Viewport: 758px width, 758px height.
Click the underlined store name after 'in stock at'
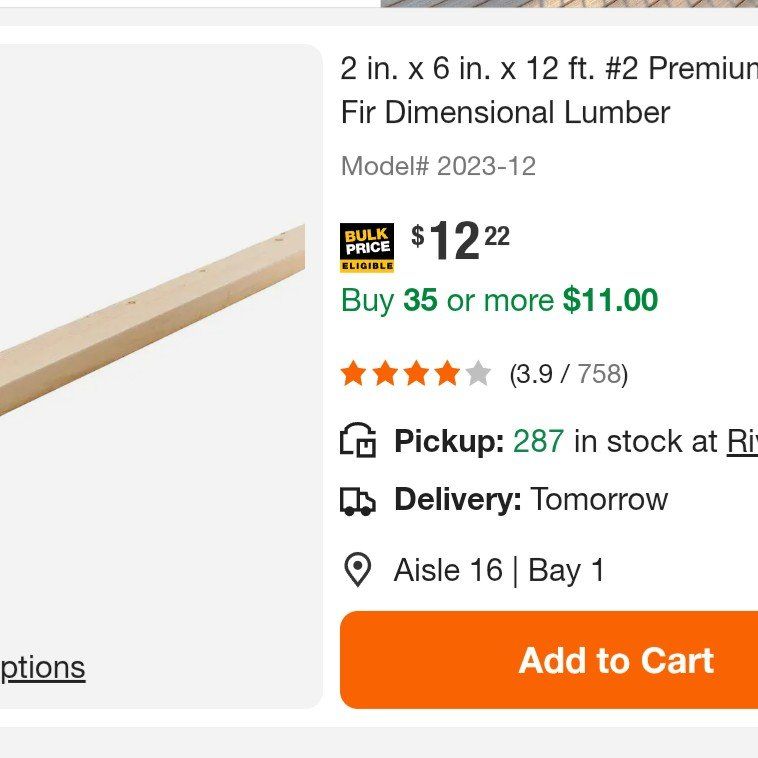point(741,441)
